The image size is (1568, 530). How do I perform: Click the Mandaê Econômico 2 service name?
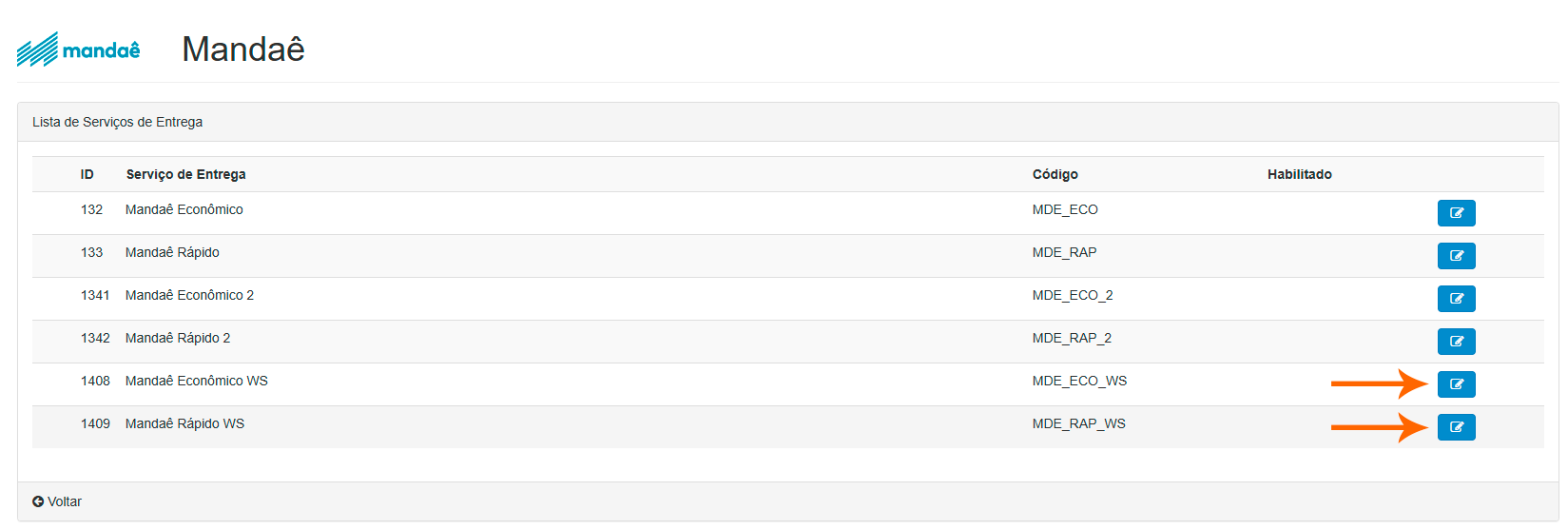(189, 295)
